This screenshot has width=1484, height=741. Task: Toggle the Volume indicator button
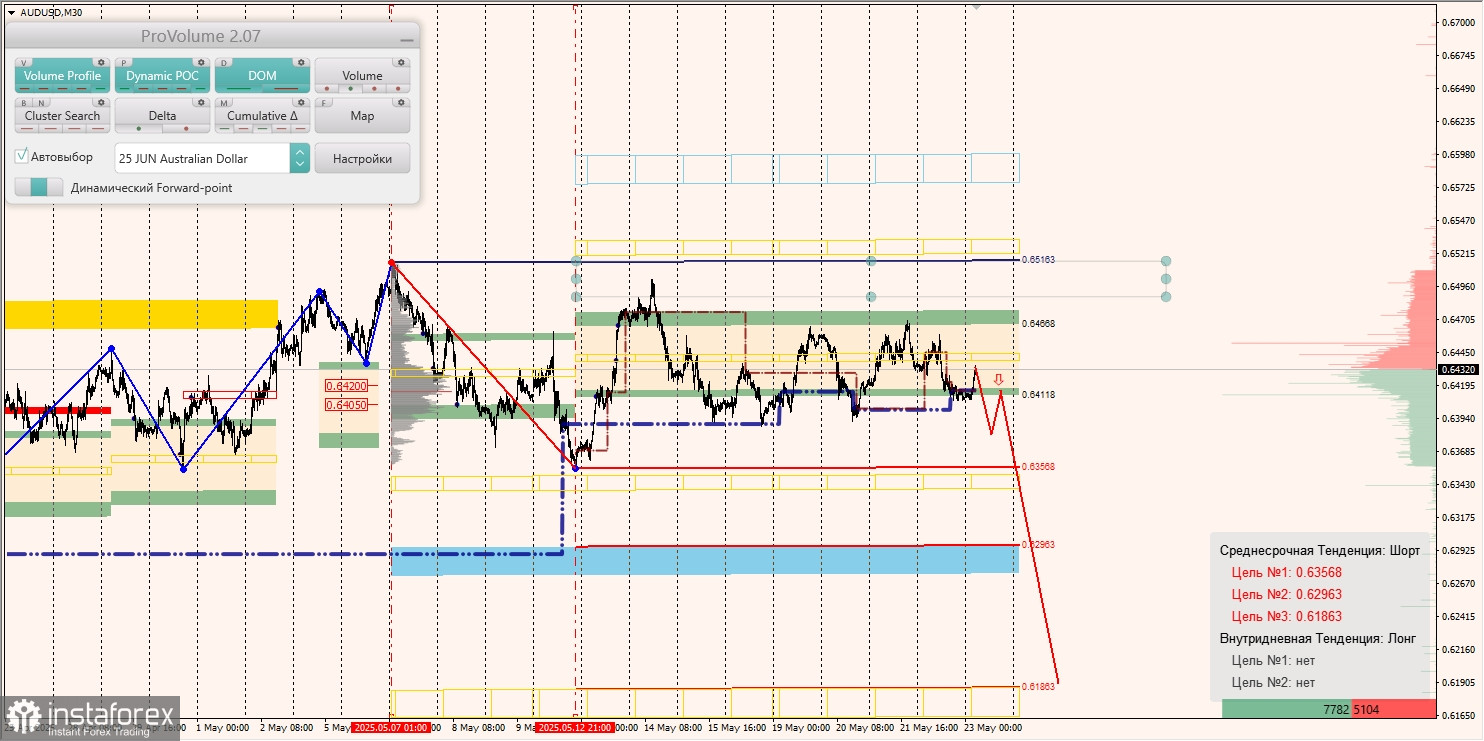[362, 75]
